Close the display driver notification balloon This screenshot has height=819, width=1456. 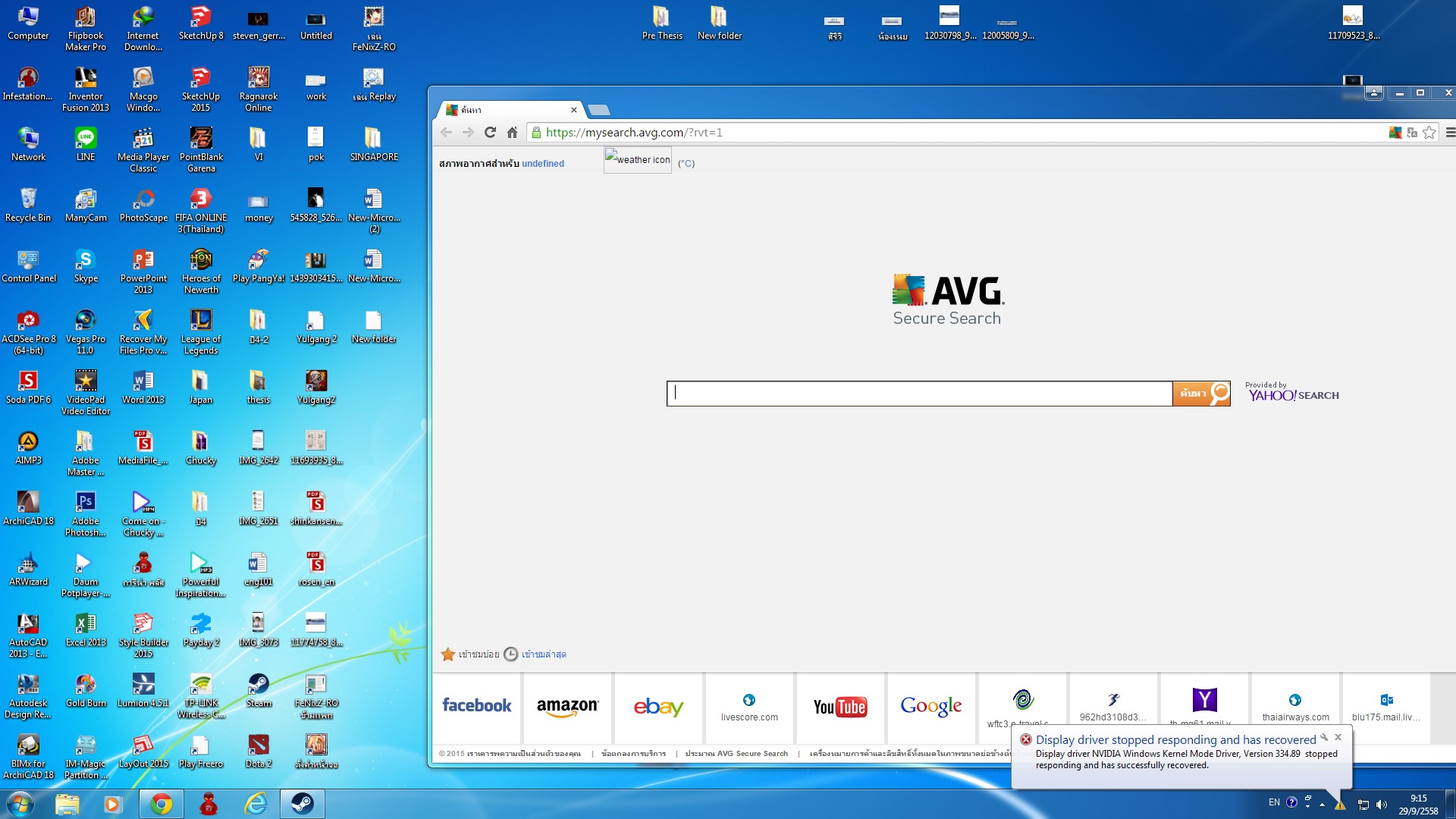click(1338, 737)
